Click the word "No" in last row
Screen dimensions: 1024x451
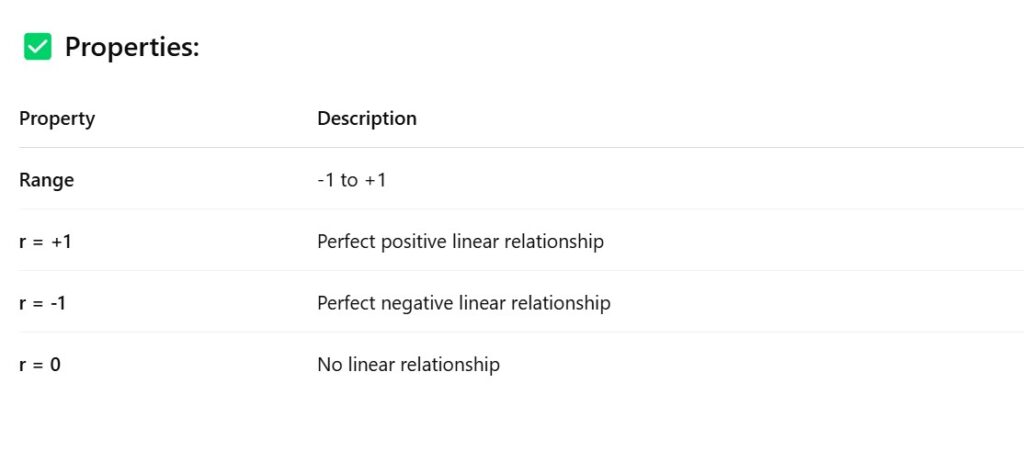click(x=329, y=365)
